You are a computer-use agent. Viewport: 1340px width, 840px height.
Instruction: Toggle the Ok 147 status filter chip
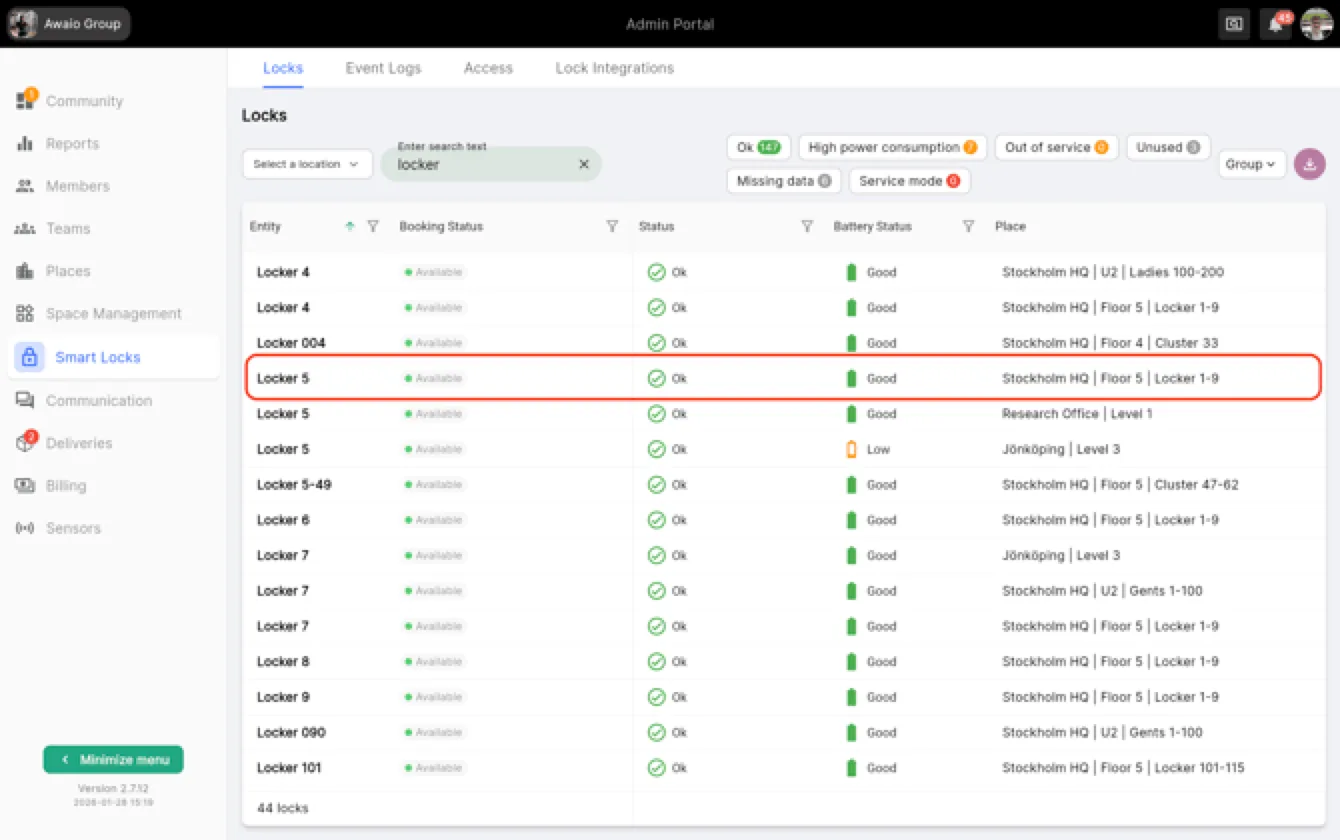click(759, 147)
